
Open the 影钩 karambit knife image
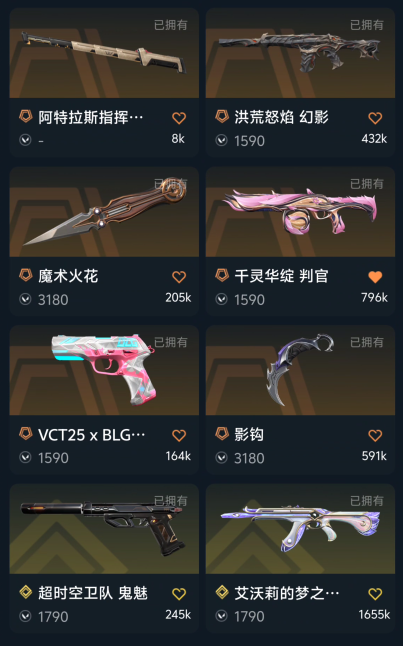(x=300, y=370)
